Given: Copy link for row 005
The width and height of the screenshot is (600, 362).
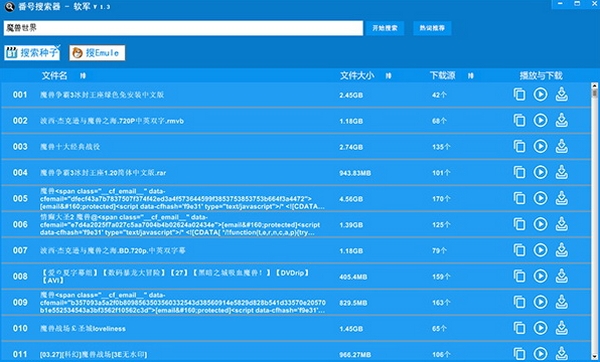Looking at the screenshot, I should click(x=519, y=198).
